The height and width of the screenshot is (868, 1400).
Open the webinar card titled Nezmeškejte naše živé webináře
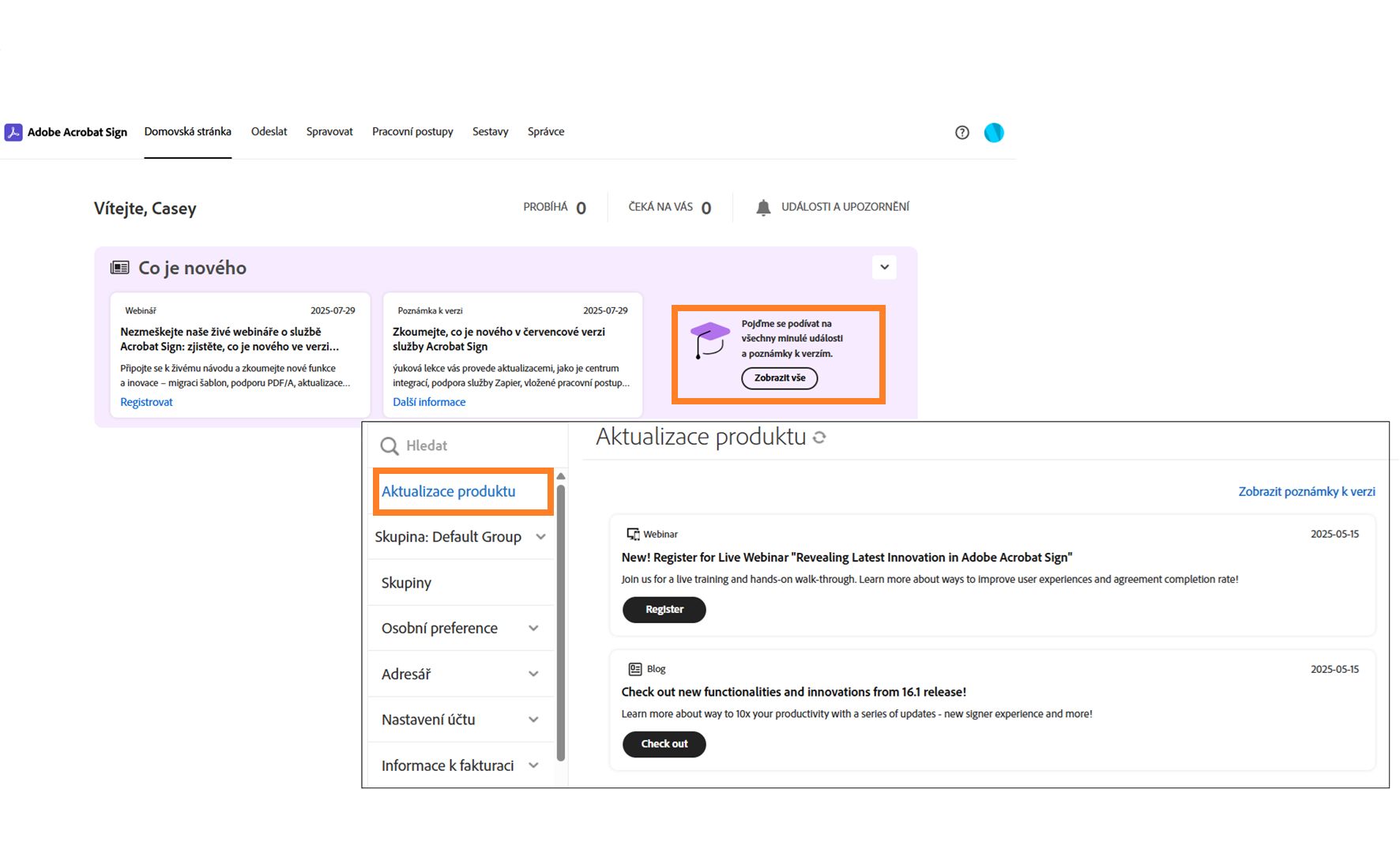240,355
